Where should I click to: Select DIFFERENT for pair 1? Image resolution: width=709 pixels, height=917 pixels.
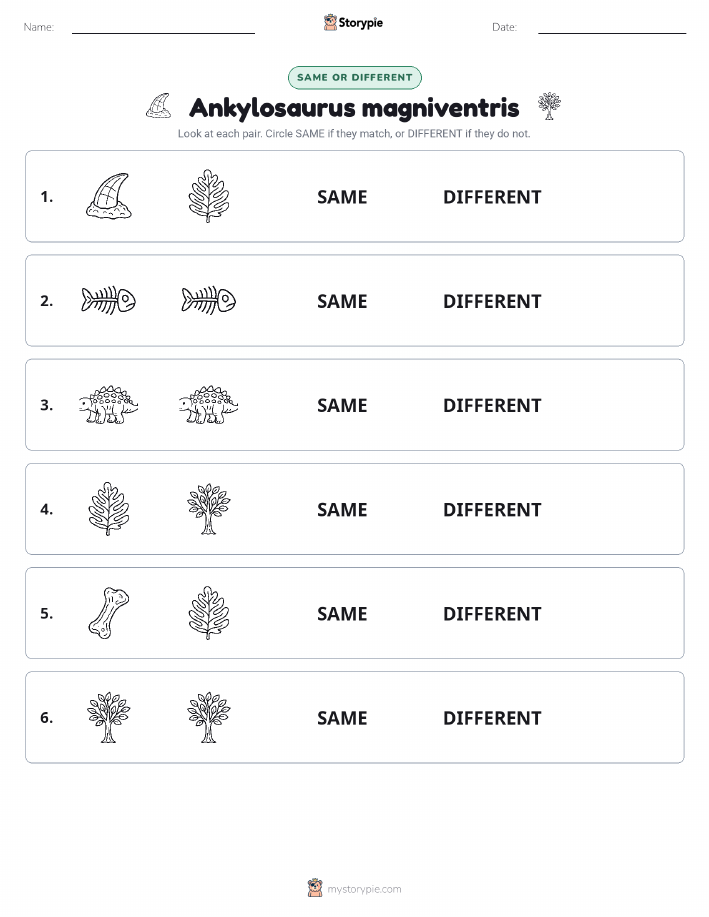pos(492,197)
